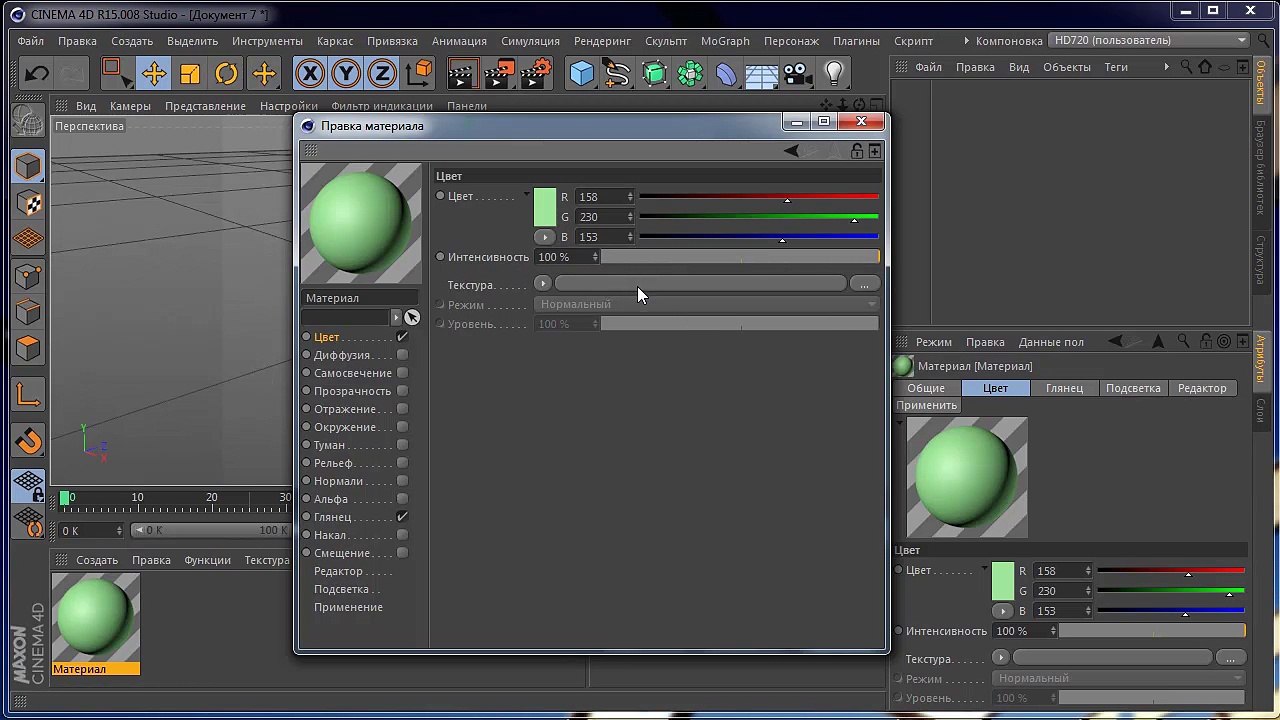Enable the Диффузия channel checkbox
The image size is (1280, 720).
402,355
